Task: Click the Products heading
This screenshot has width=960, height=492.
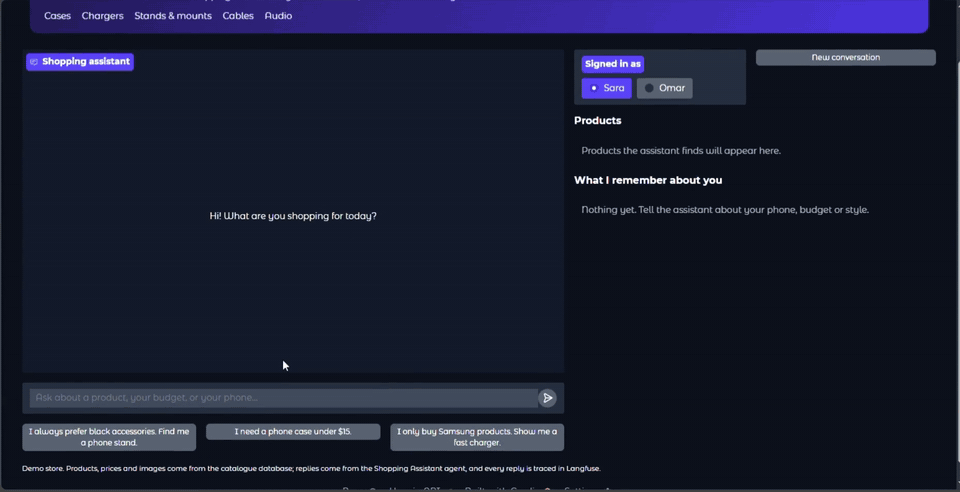Action: pyautogui.click(x=598, y=121)
